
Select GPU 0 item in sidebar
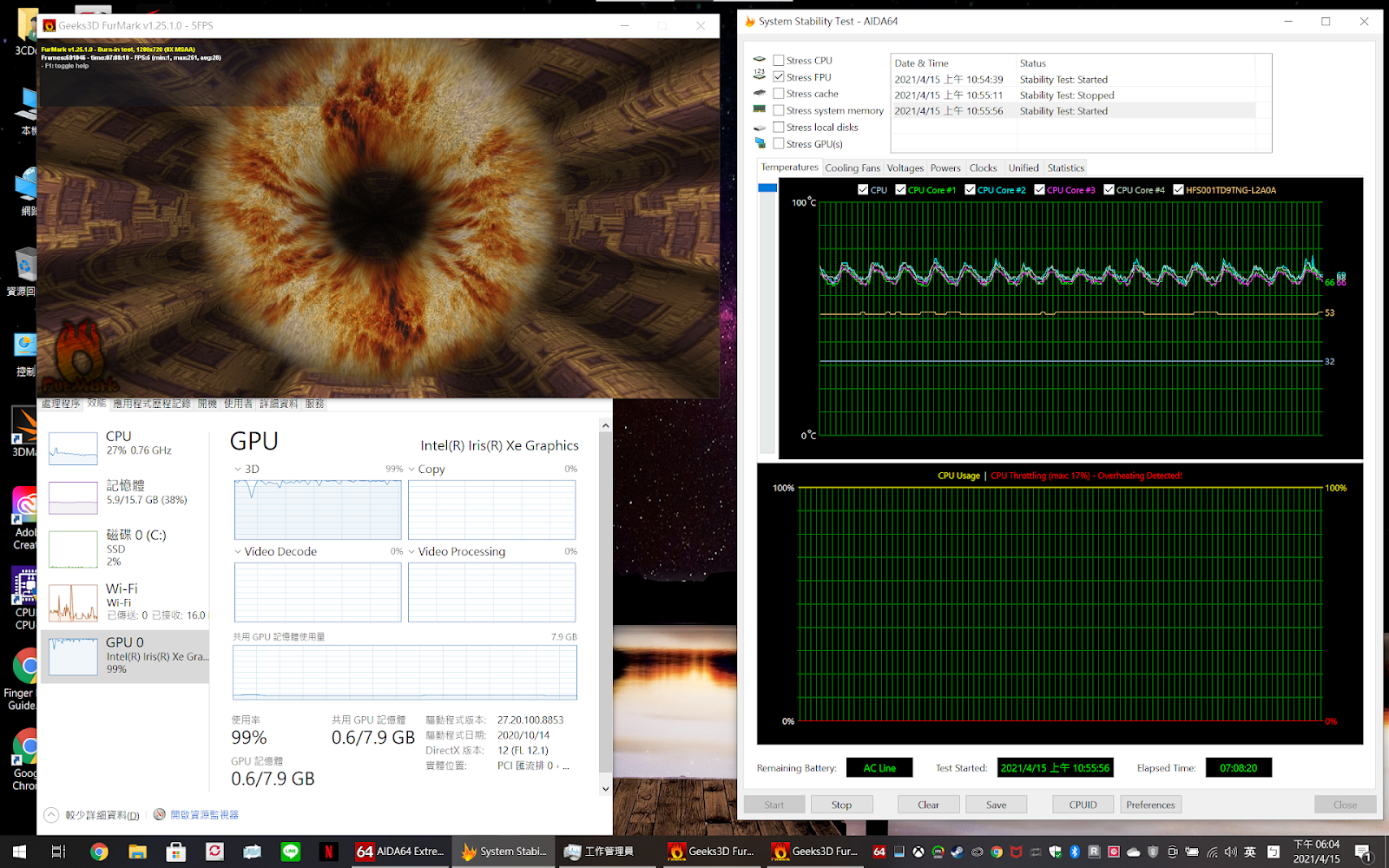[x=125, y=656]
